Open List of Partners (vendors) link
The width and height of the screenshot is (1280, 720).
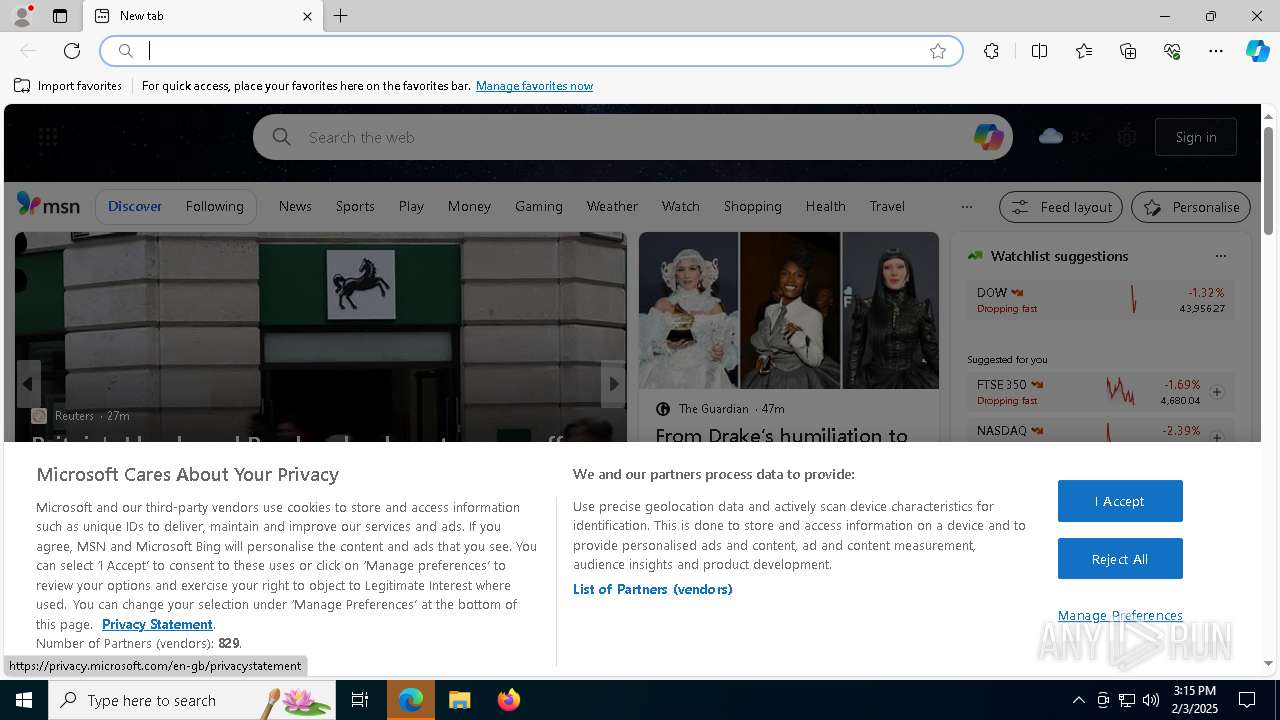652,589
